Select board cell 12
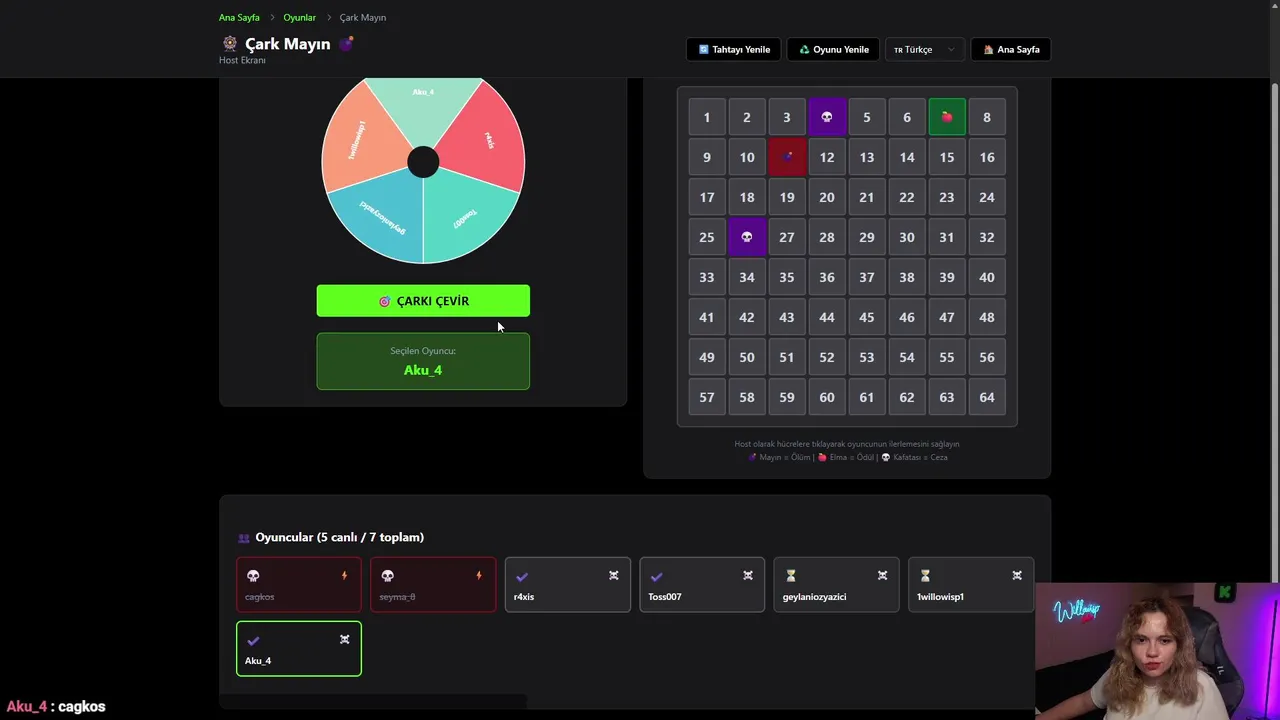This screenshot has width=1280, height=720. coord(827,157)
